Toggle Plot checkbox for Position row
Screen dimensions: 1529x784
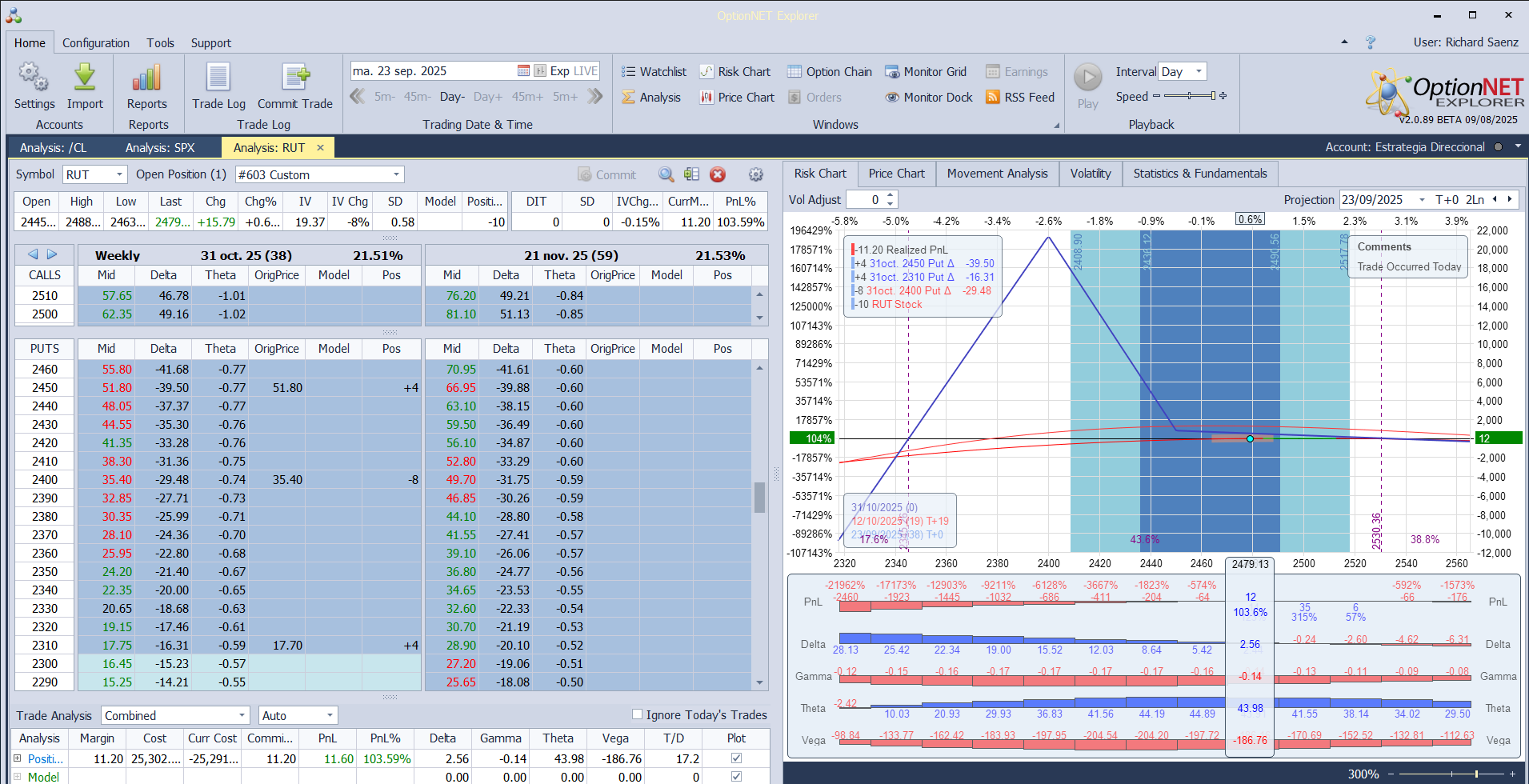(736, 758)
